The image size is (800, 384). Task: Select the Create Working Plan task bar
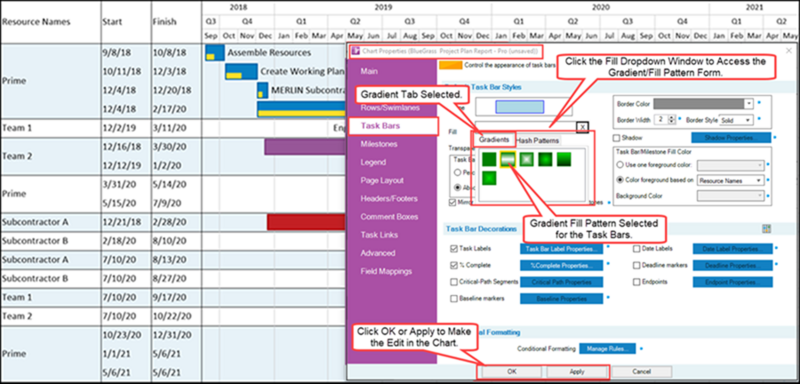click(x=241, y=72)
